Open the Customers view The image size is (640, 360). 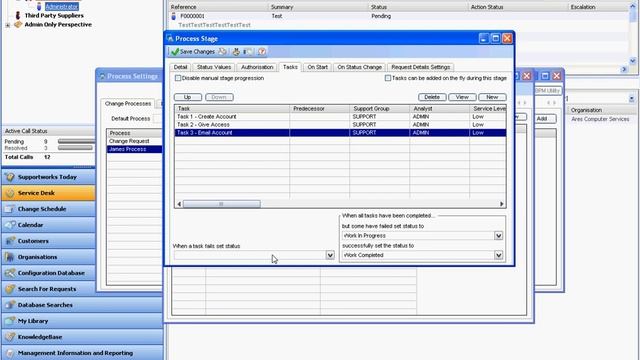click(x=49, y=241)
